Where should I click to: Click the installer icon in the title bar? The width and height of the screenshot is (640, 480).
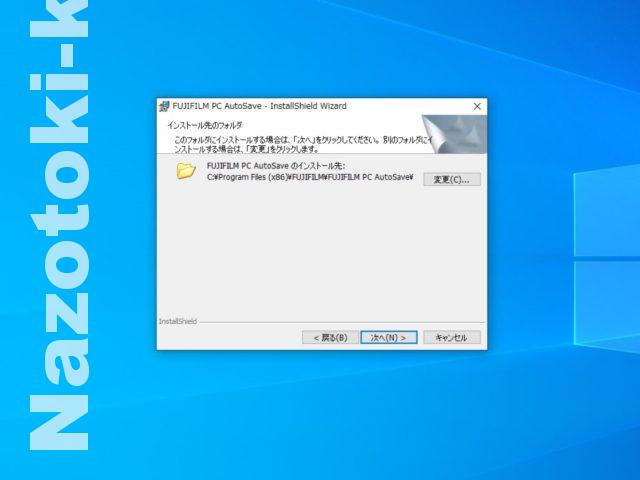164,106
